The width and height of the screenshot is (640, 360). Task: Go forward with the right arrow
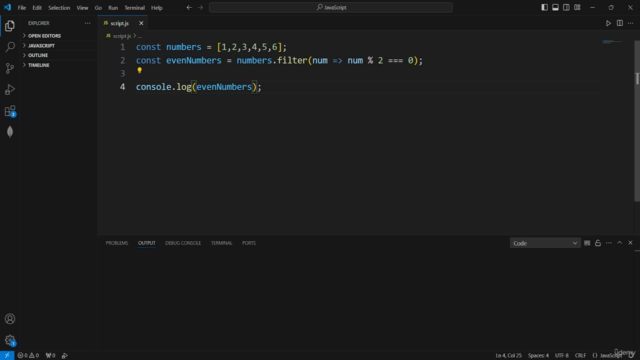coord(200,7)
